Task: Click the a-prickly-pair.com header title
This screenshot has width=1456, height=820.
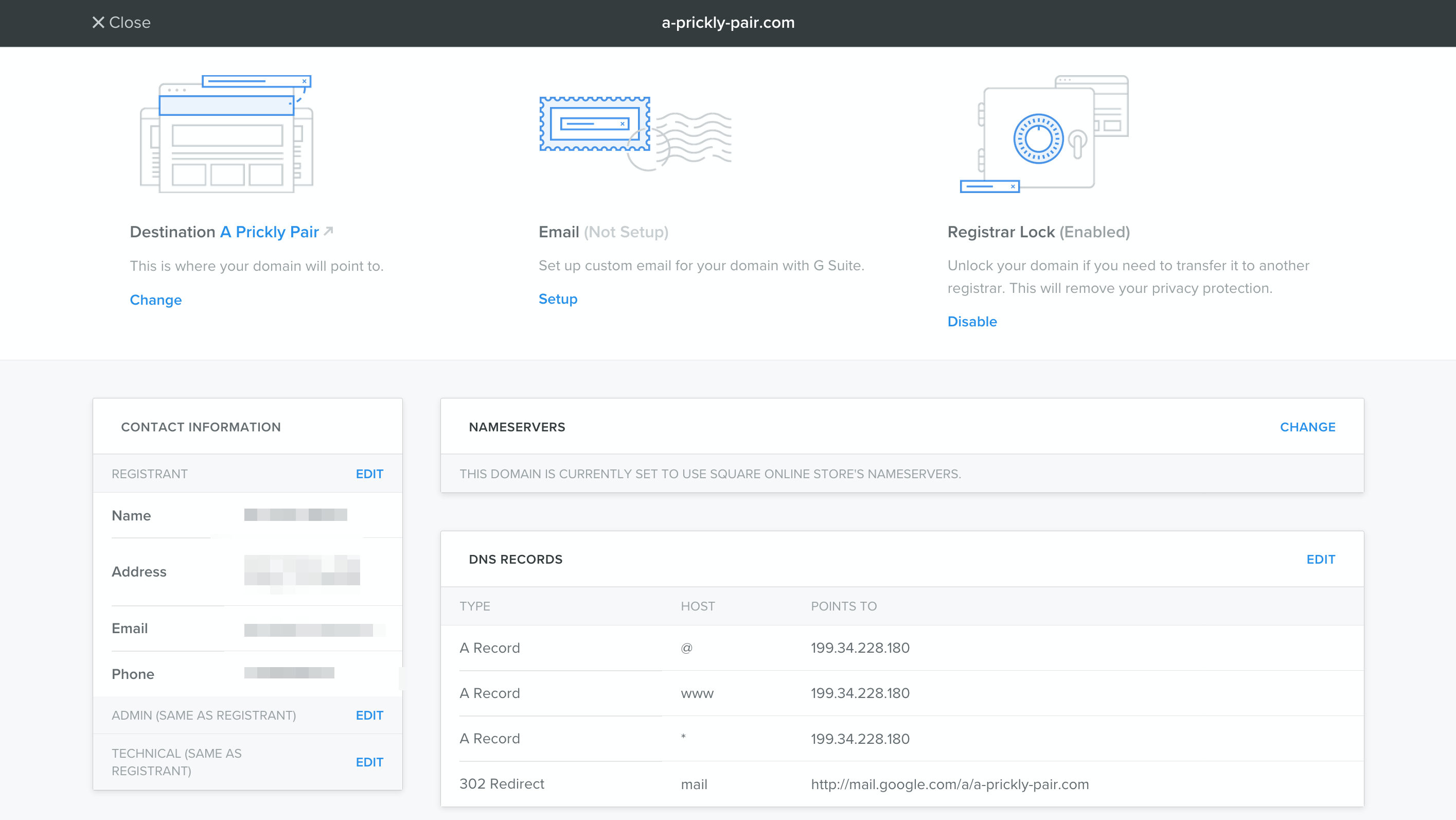Action: [728, 23]
